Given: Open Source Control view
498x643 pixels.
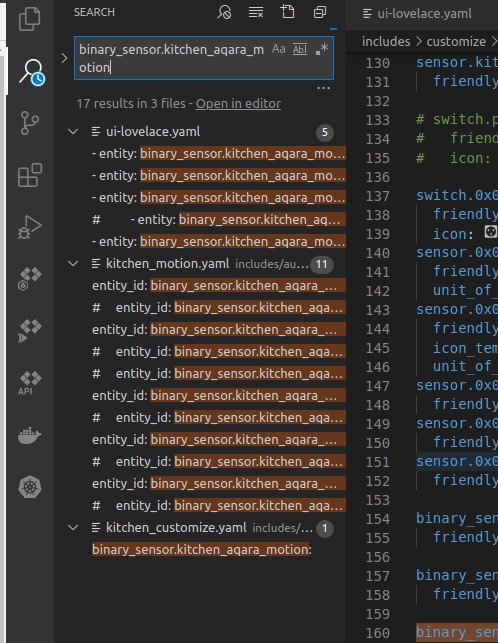Looking at the screenshot, I should tap(30, 123).
